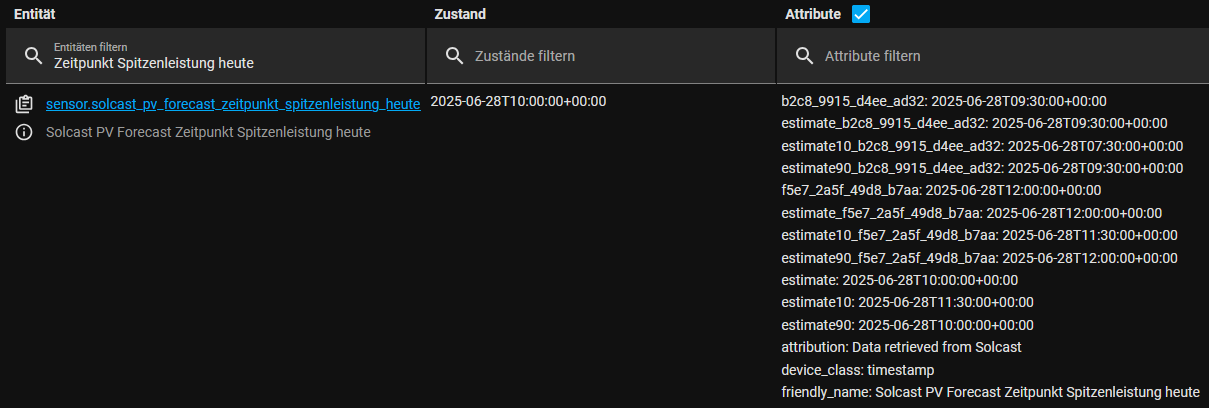Click the Solcast PV Forecast name beside the info icon
This screenshot has width=1209, height=408.
(x=208, y=132)
